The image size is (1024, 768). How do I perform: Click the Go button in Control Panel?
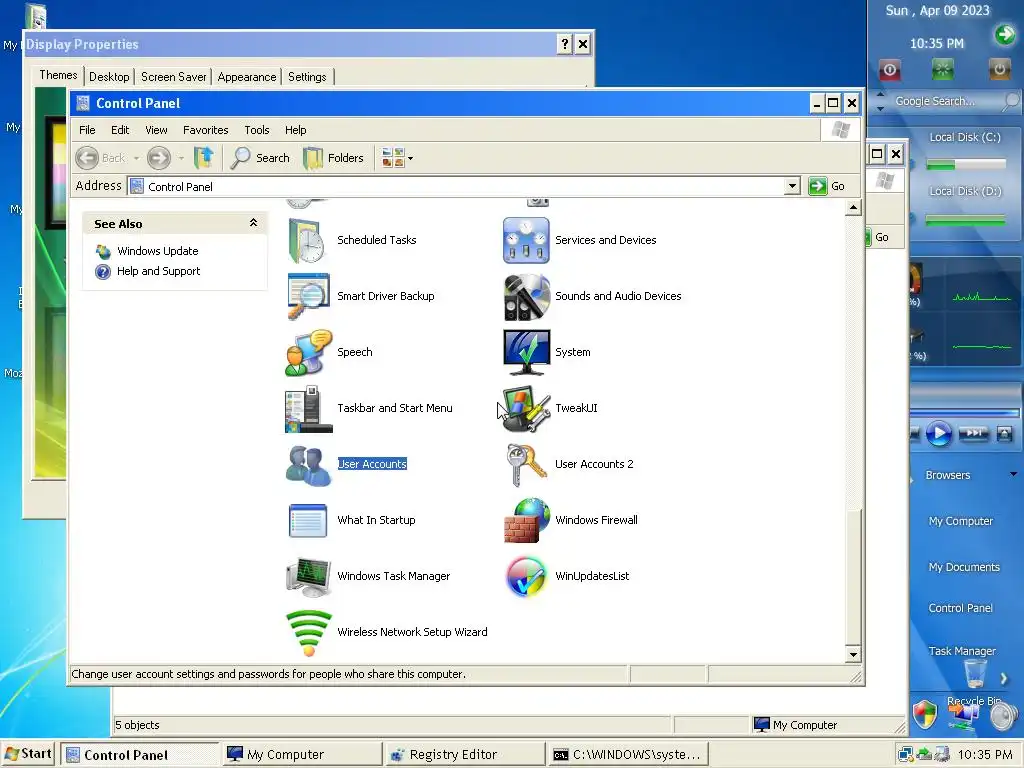tap(827, 186)
